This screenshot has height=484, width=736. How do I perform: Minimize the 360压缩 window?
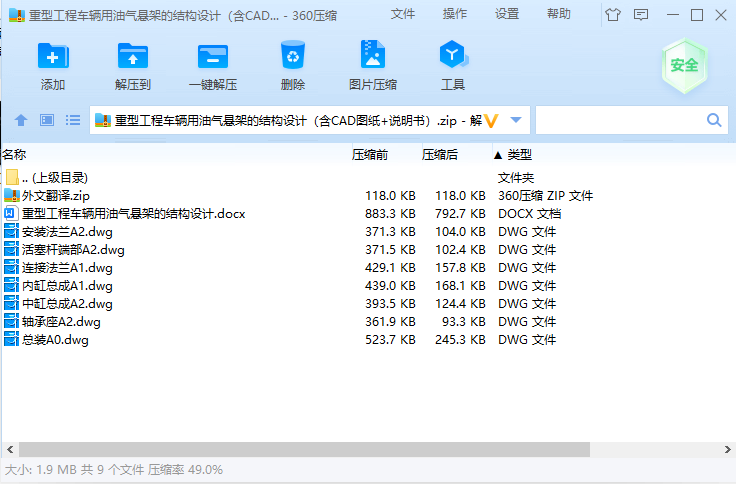(673, 15)
